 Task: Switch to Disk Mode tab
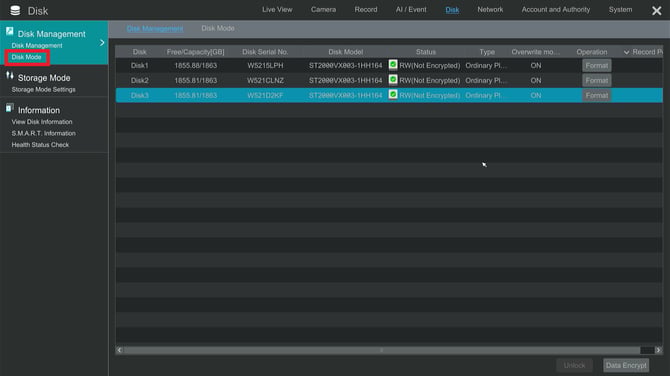(x=218, y=28)
